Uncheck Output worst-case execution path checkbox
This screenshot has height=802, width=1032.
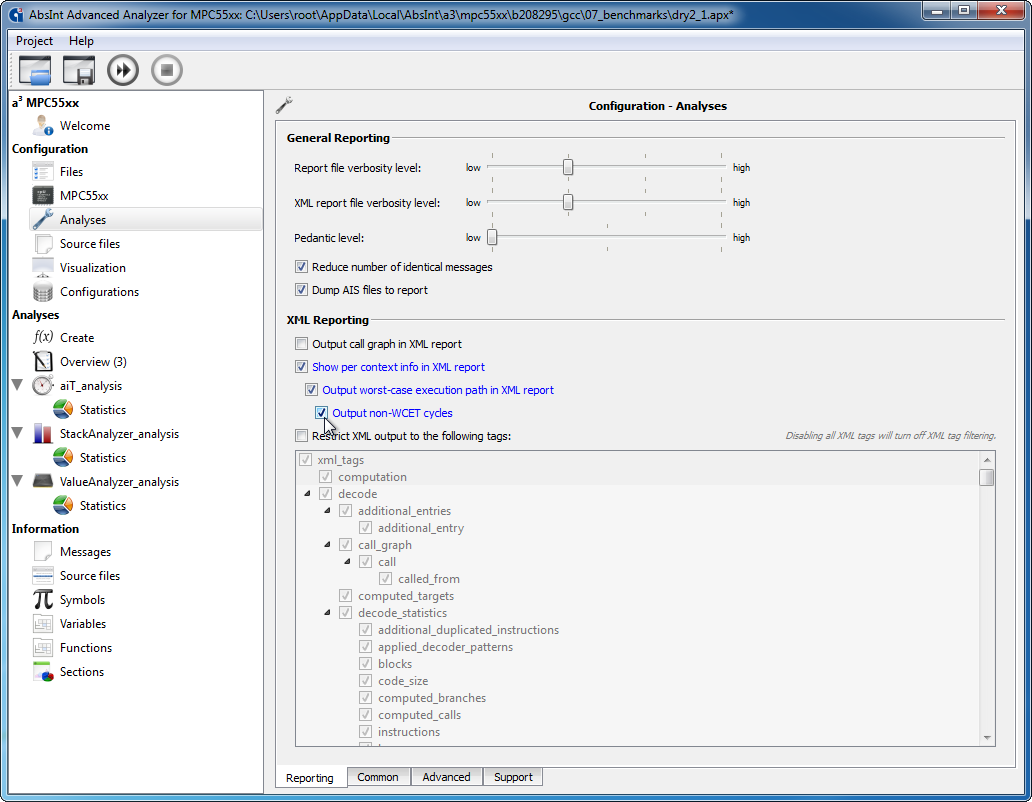(x=311, y=390)
